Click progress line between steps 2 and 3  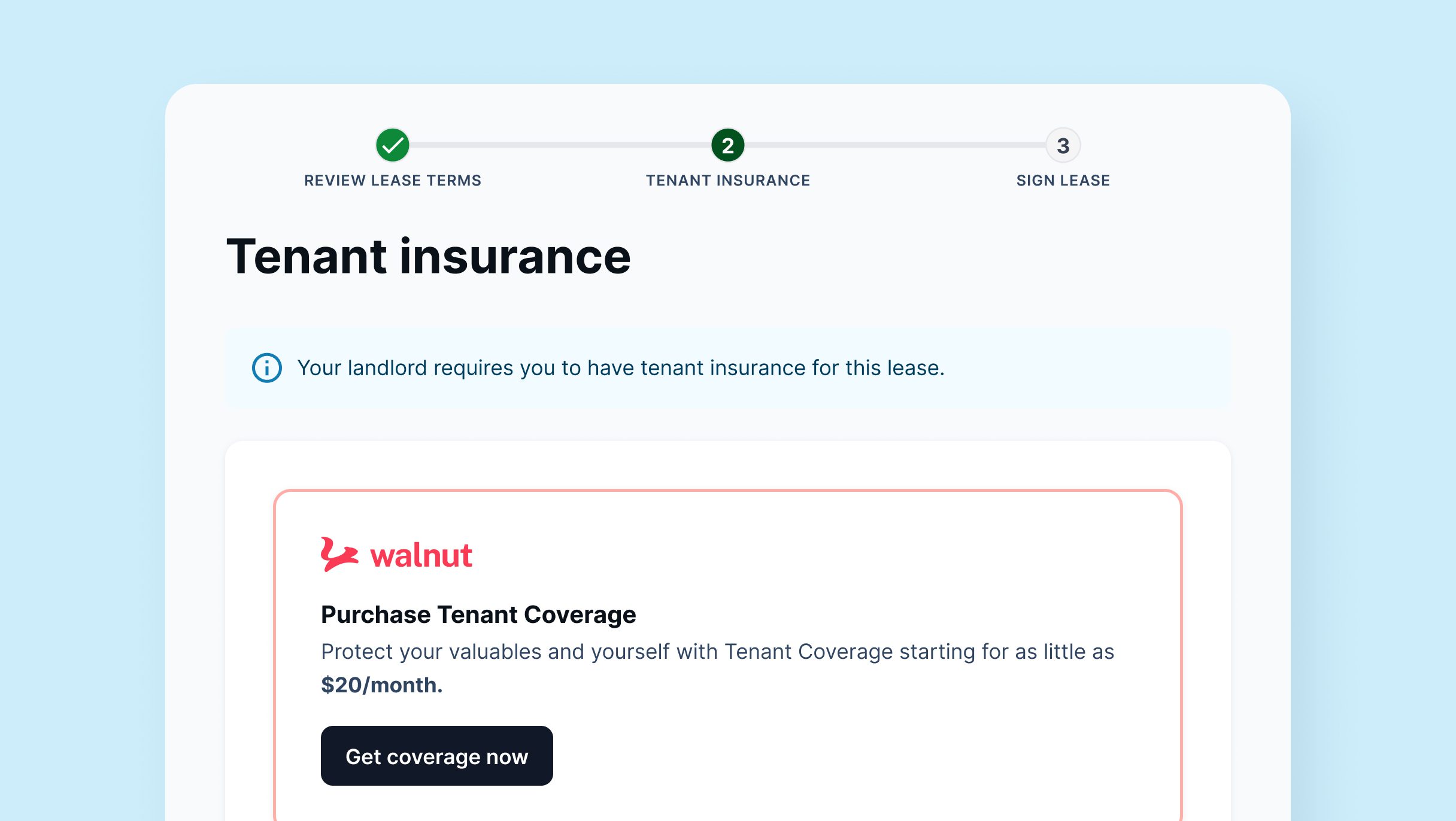895,145
